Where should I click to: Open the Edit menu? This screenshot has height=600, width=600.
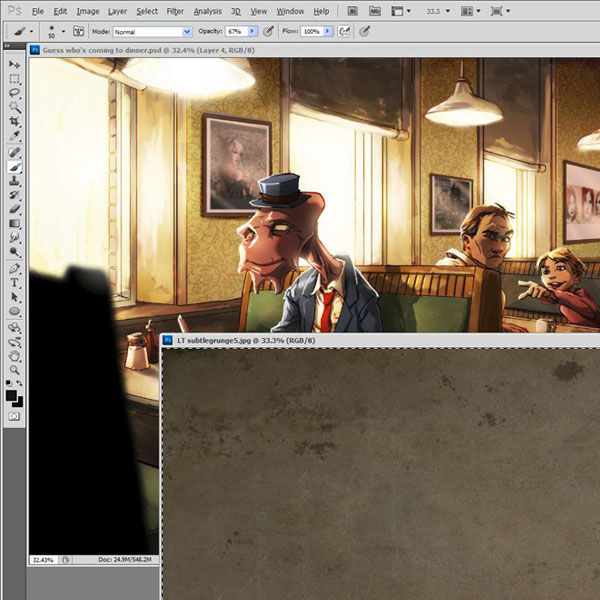click(x=60, y=11)
